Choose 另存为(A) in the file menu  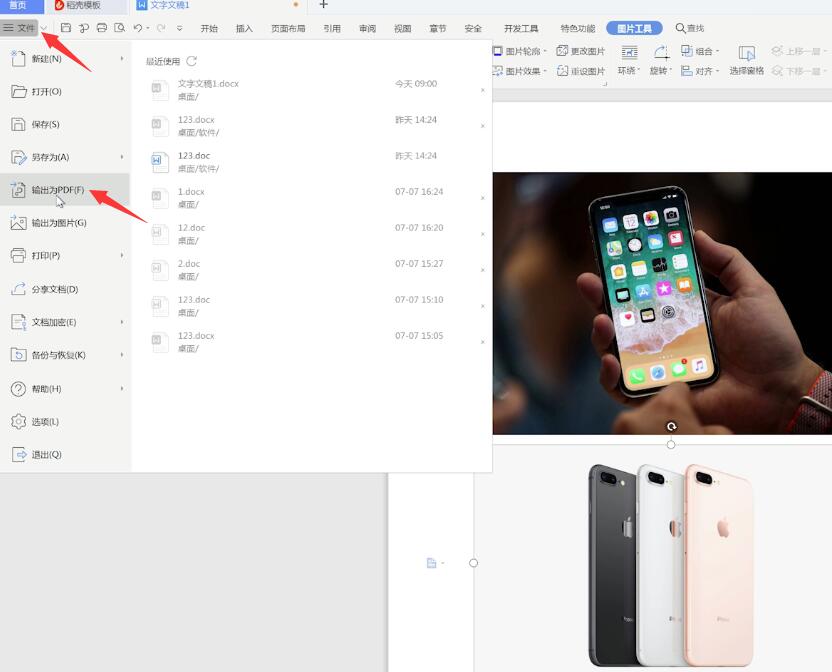(x=65, y=157)
